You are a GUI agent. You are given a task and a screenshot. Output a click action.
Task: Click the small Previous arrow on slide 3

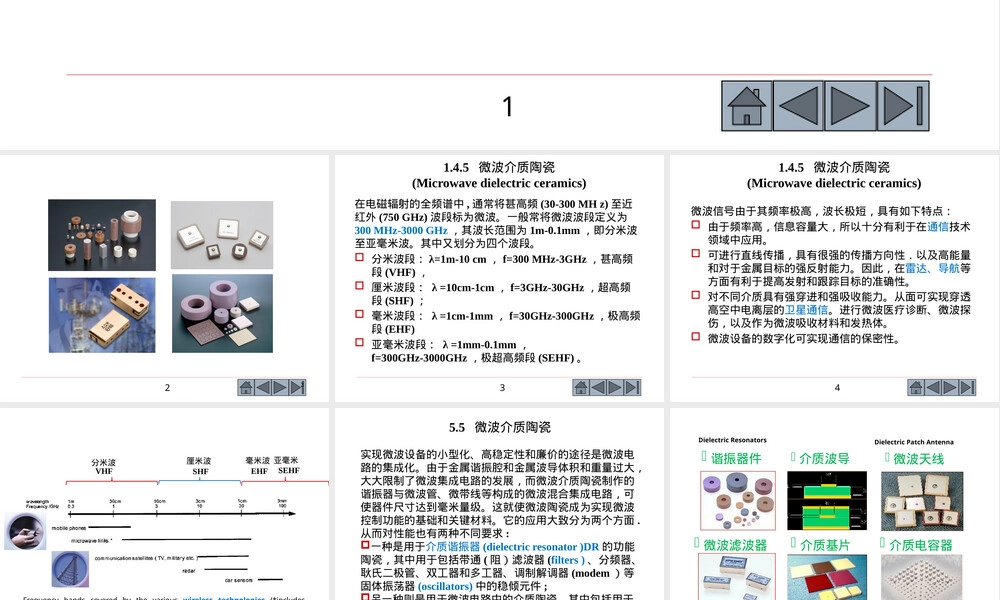coord(598,387)
